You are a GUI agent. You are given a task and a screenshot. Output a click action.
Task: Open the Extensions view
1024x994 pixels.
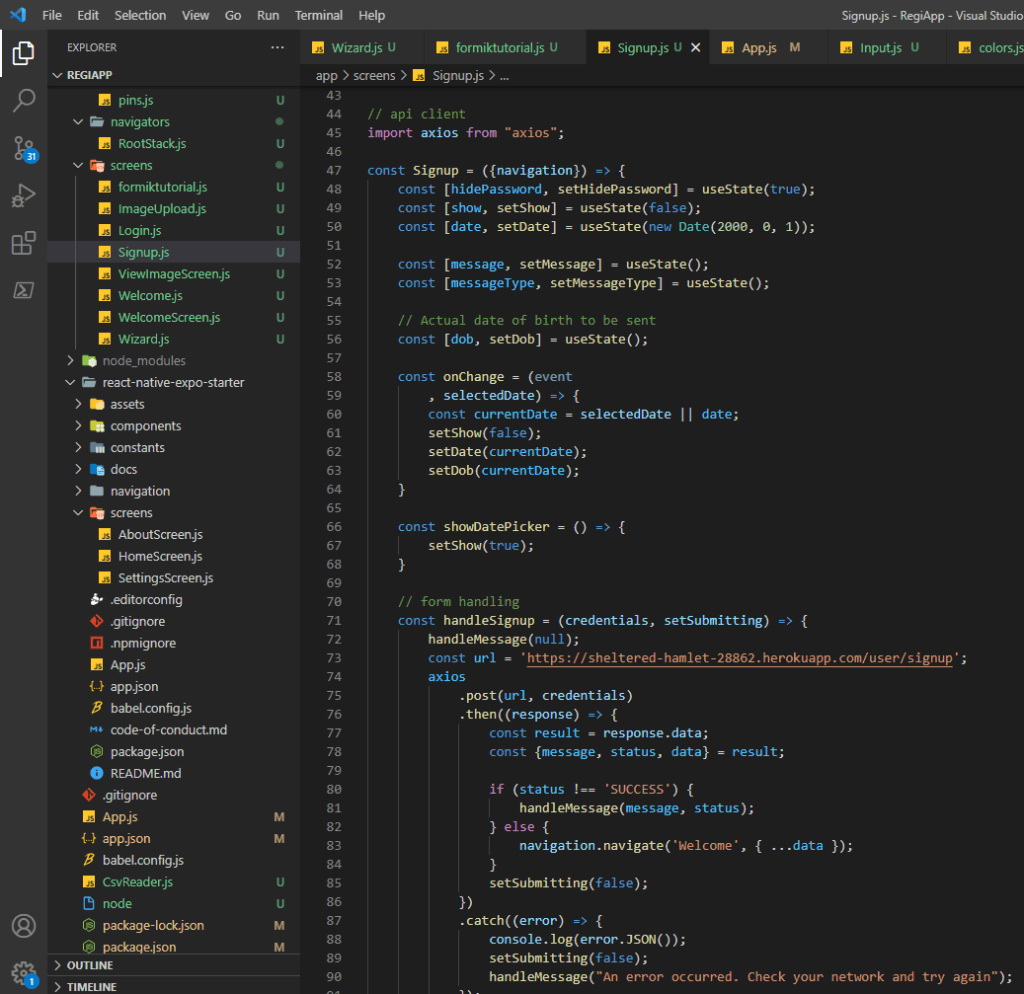[23, 244]
